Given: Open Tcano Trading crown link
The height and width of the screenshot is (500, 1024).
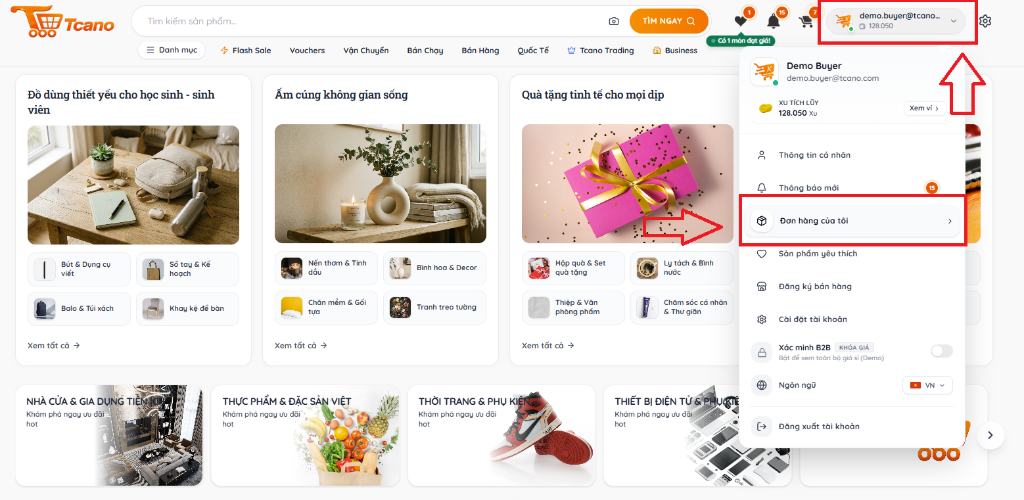Looking at the screenshot, I should coord(600,50).
